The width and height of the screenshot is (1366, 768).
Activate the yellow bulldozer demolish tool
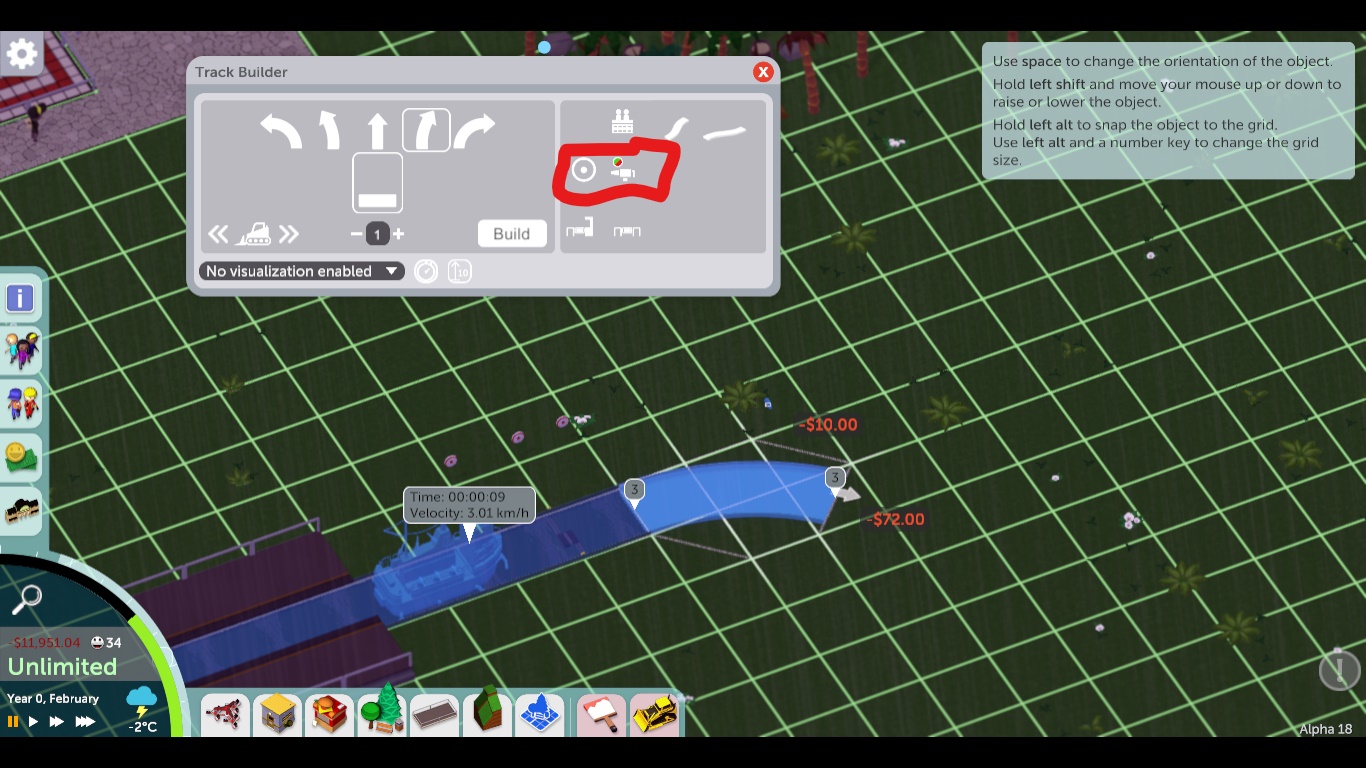(x=654, y=715)
